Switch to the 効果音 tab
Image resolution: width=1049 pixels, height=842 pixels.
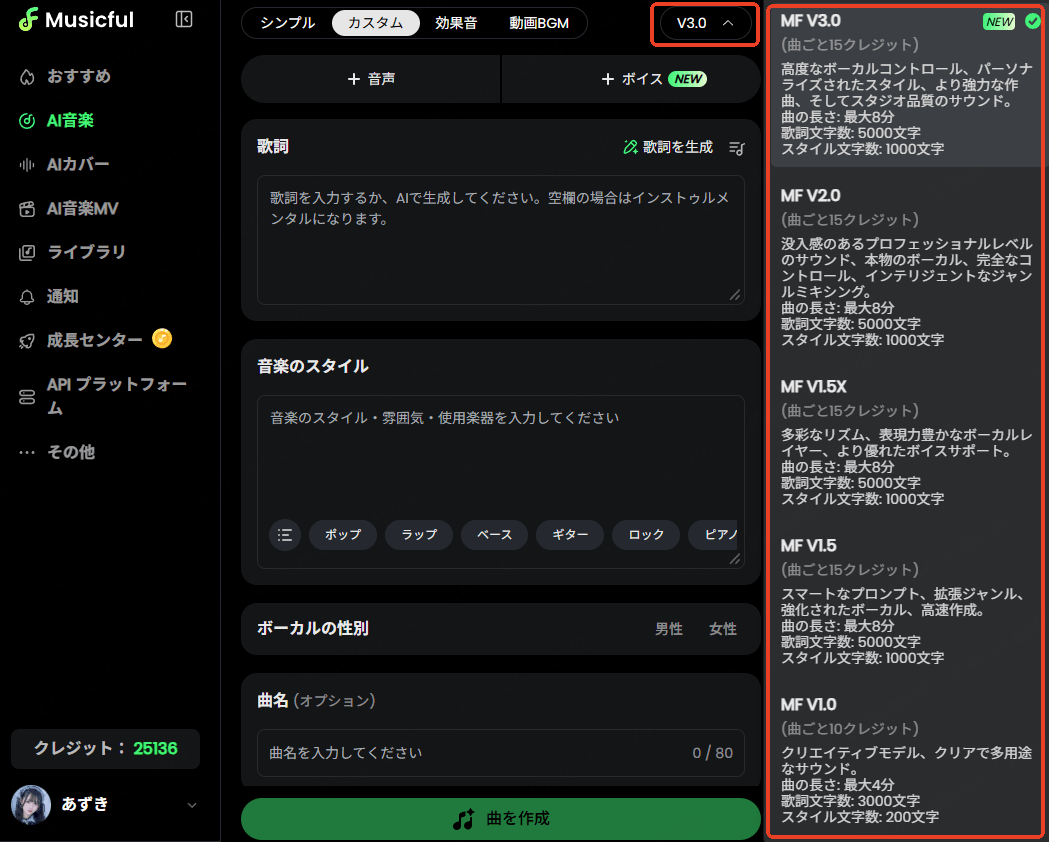click(x=456, y=23)
